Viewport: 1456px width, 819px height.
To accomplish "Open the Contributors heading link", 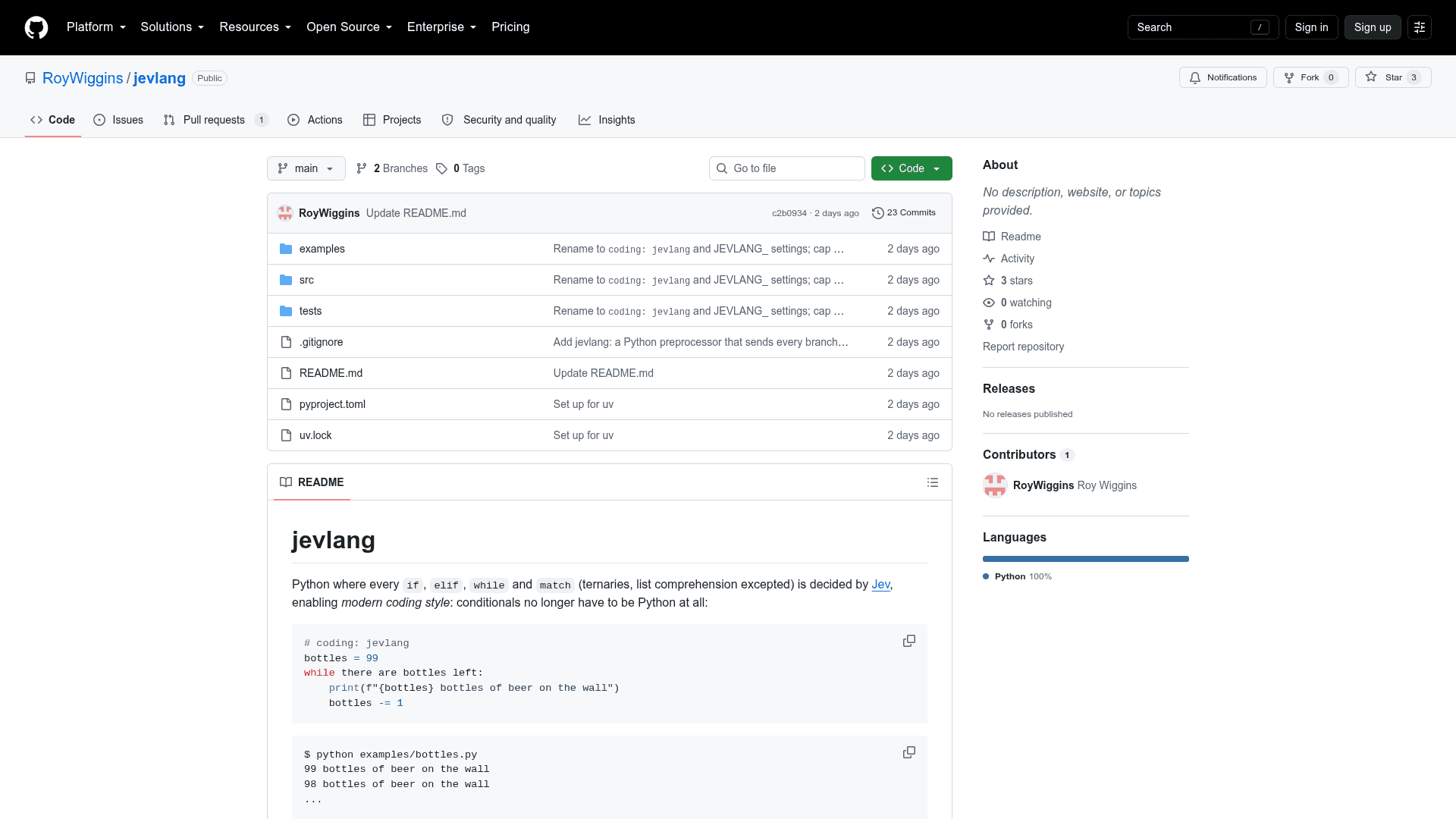I will [x=1028, y=454].
